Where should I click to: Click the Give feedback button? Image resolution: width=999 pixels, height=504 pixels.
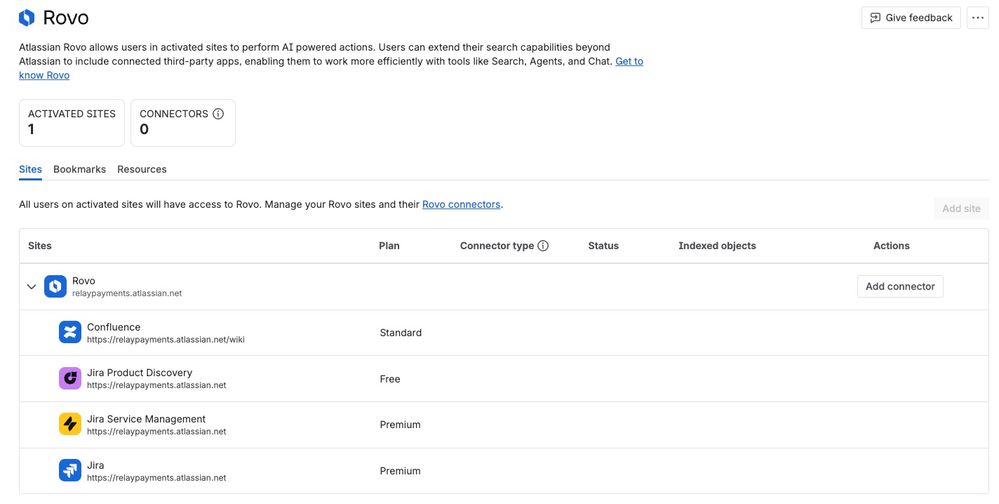coord(911,18)
